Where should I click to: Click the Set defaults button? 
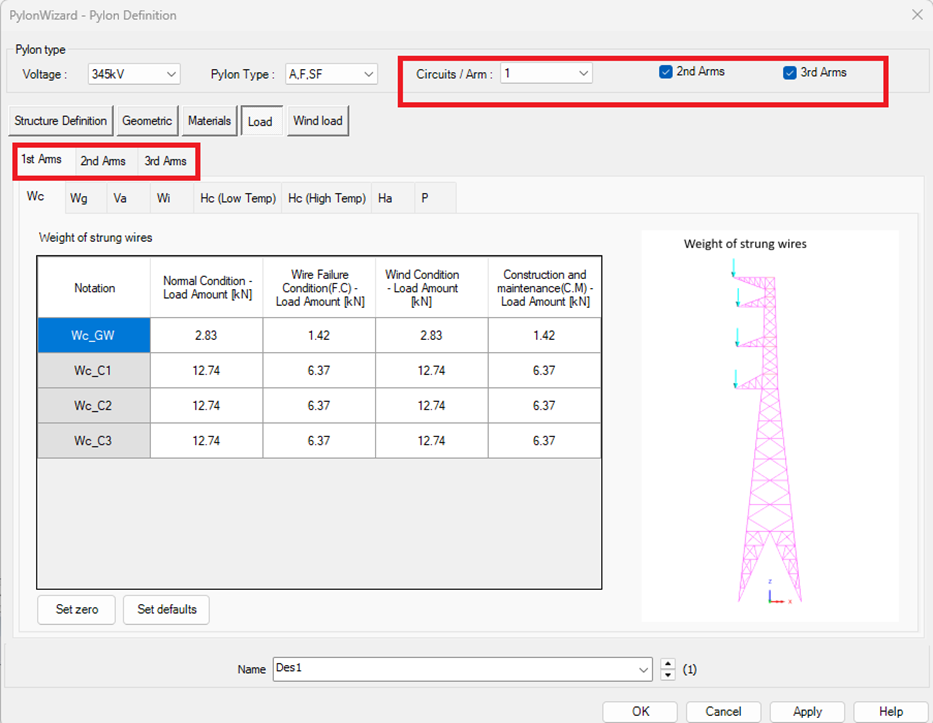tap(166, 609)
